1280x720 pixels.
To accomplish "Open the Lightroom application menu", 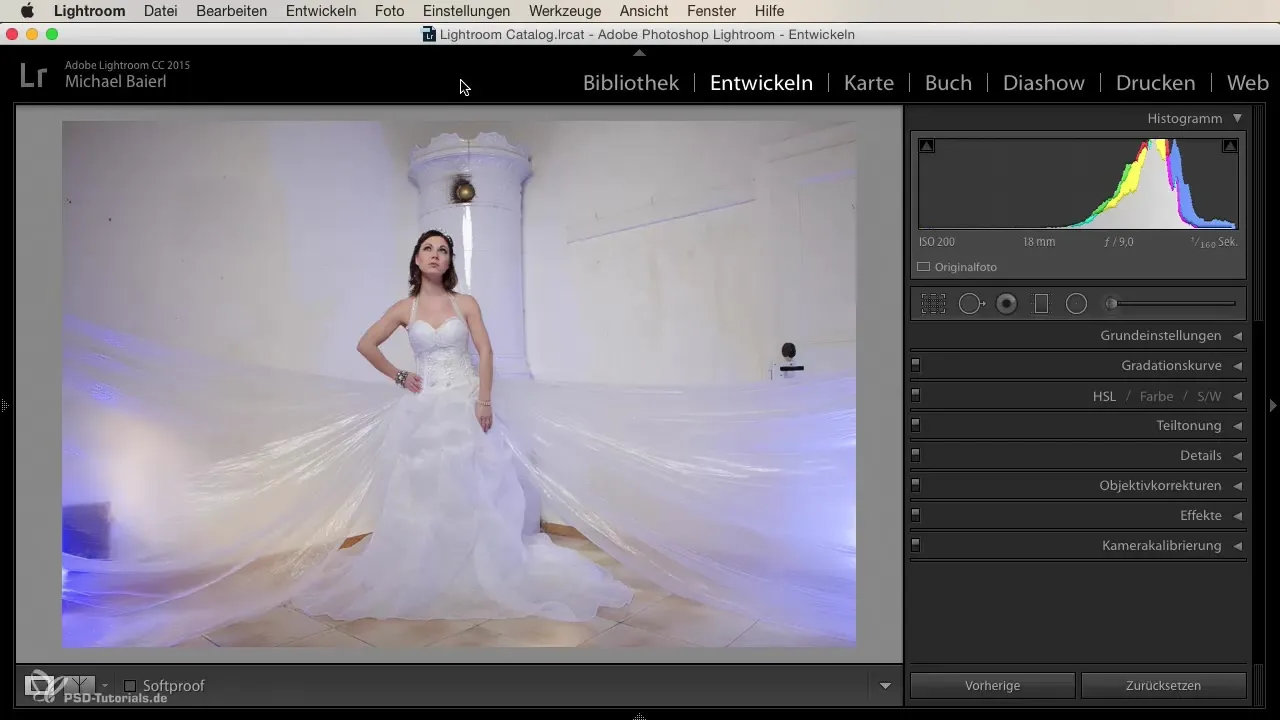I will tap(90, 11).
